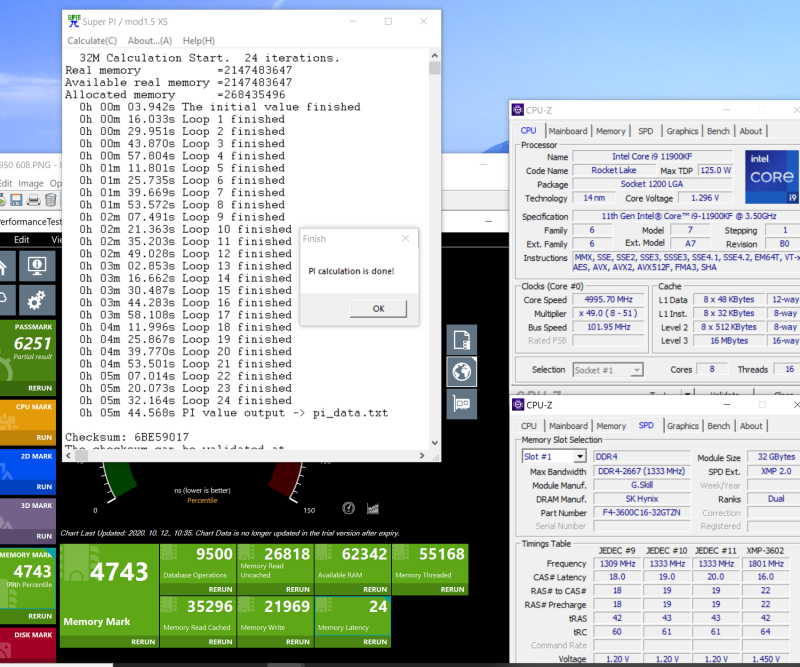Open the About tab in lower CPU-Z

tap(751, 426)
